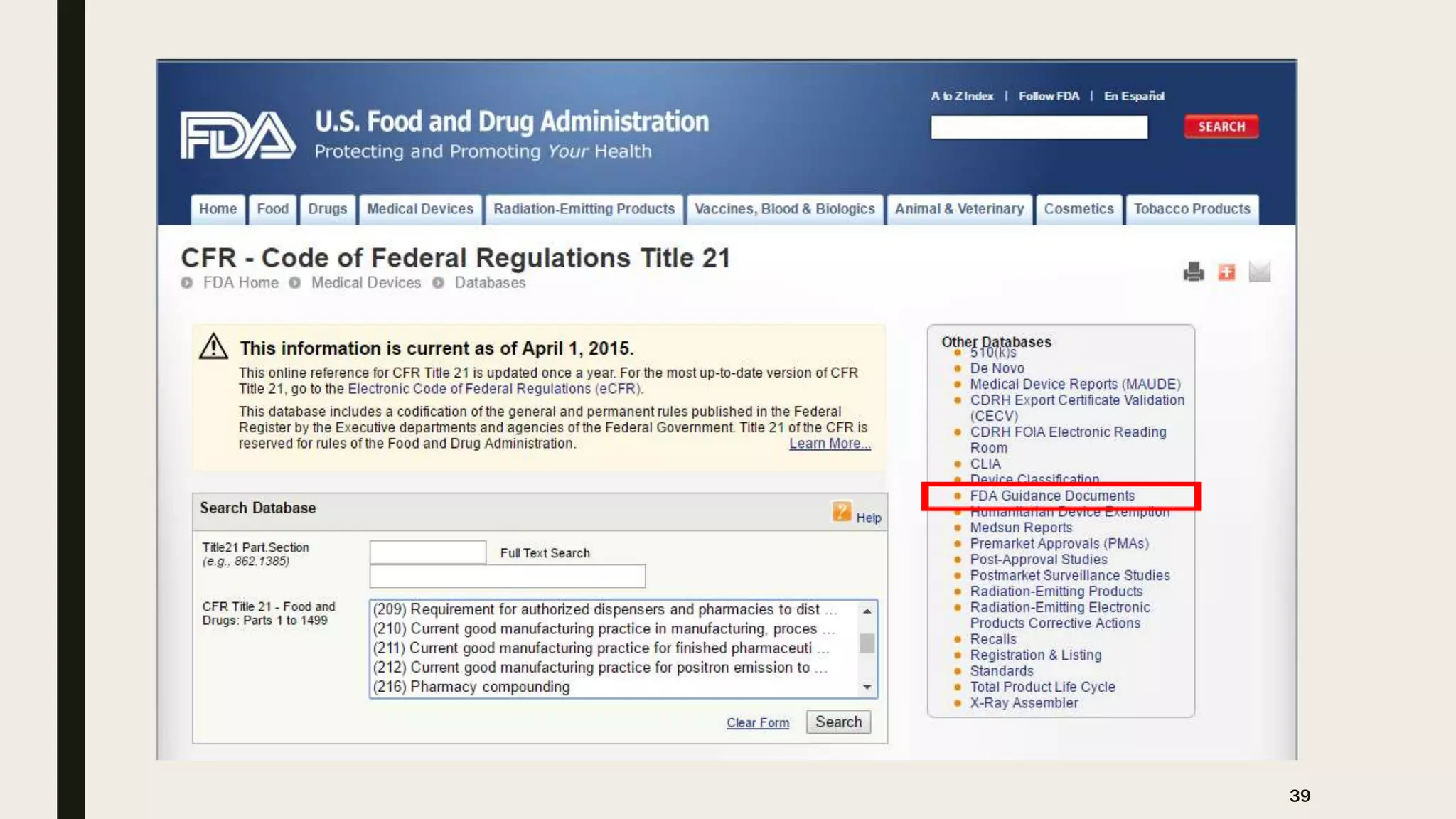This screenshot has height=819, width=1456.
Task: Click the Title21 Part.Section input field
Action: tap(427, 552)
